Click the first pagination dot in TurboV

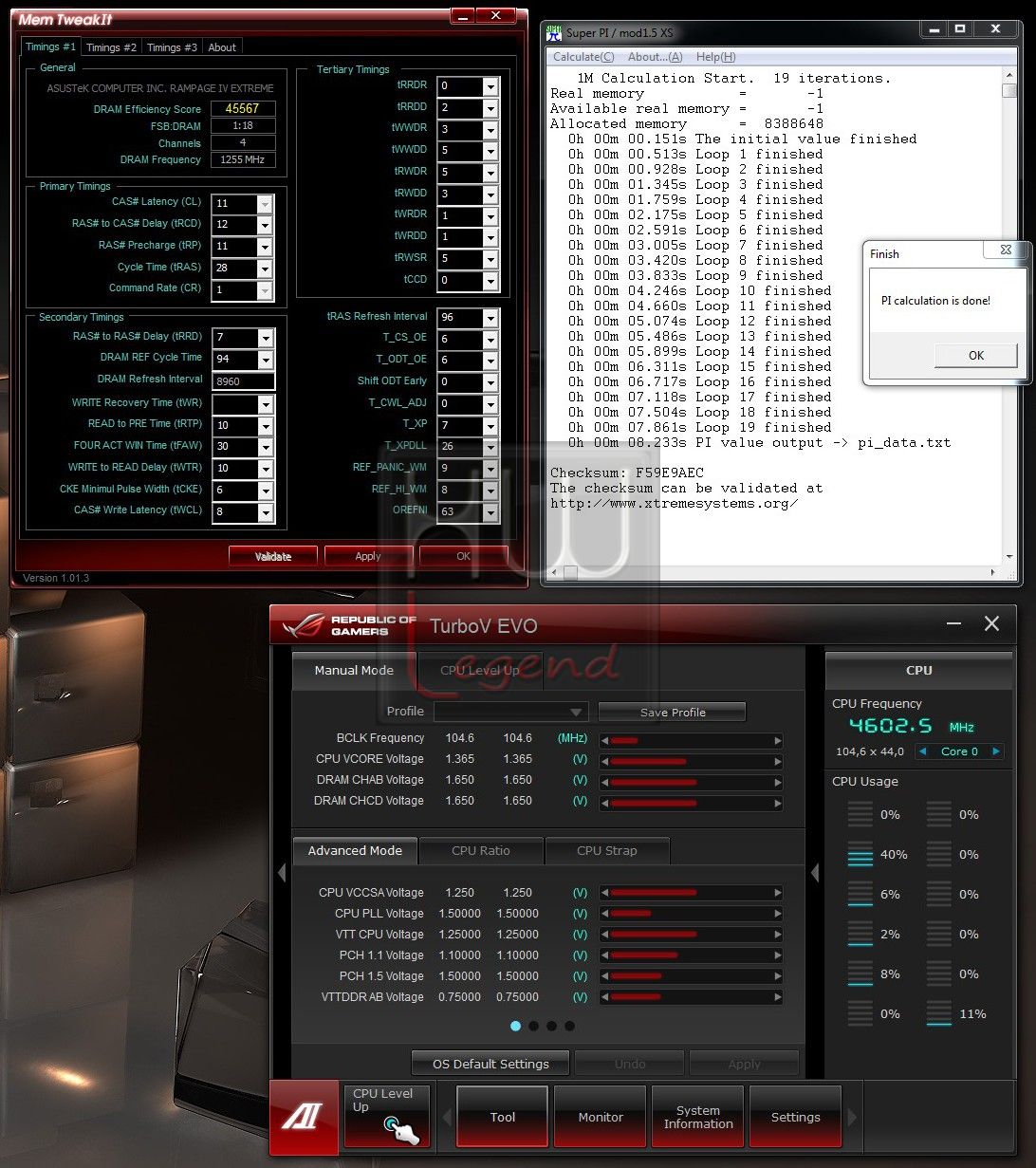coord(515,1026)
